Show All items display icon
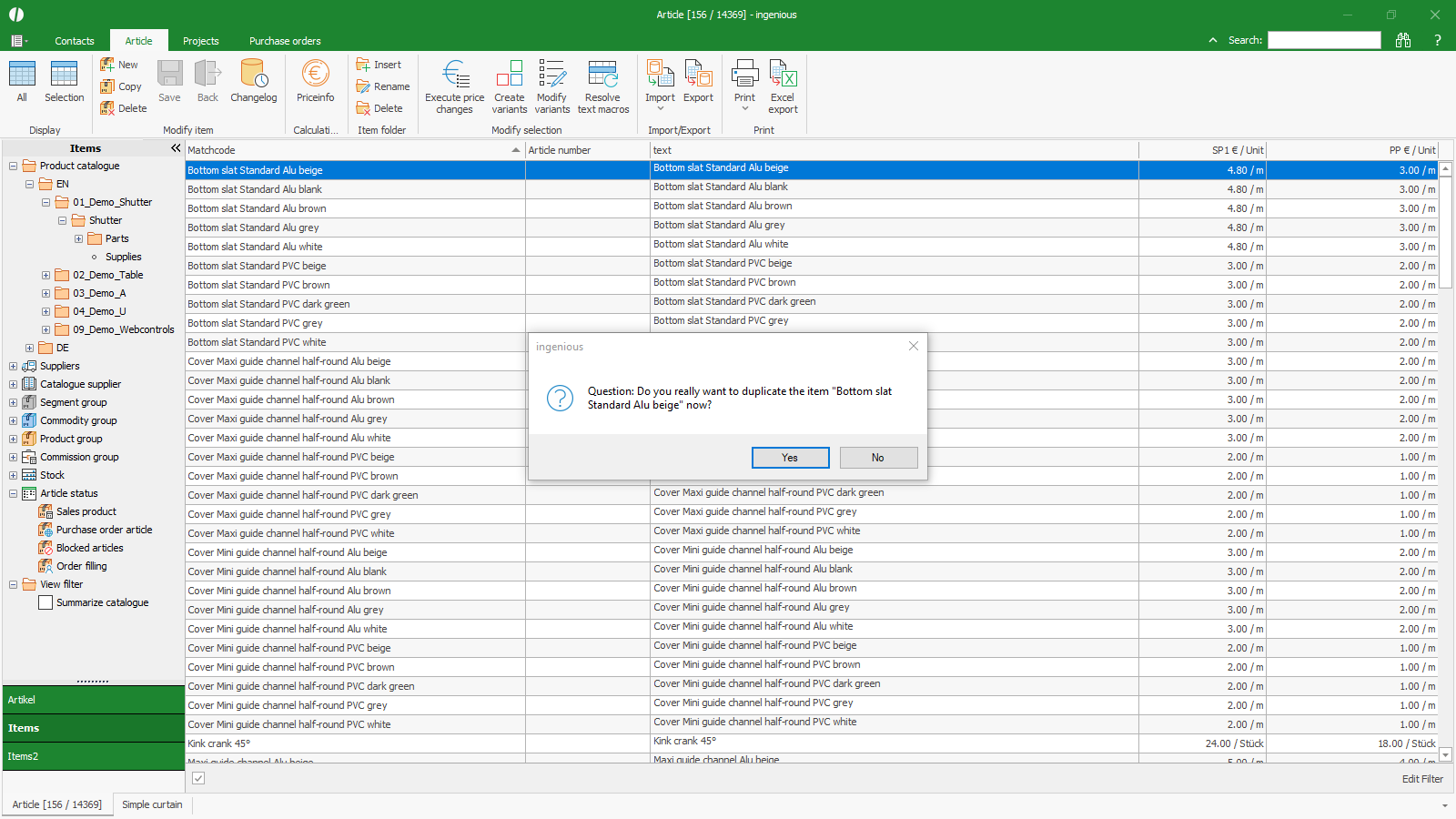 click(22, 75)
